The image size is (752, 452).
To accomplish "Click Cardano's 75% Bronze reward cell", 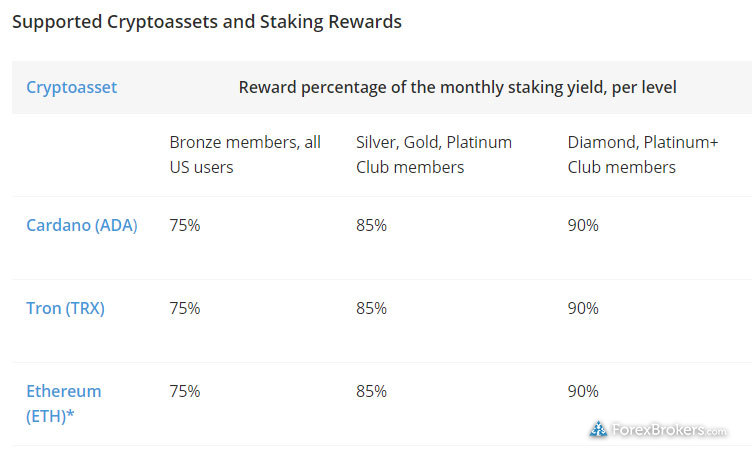I will coord(185,225).
